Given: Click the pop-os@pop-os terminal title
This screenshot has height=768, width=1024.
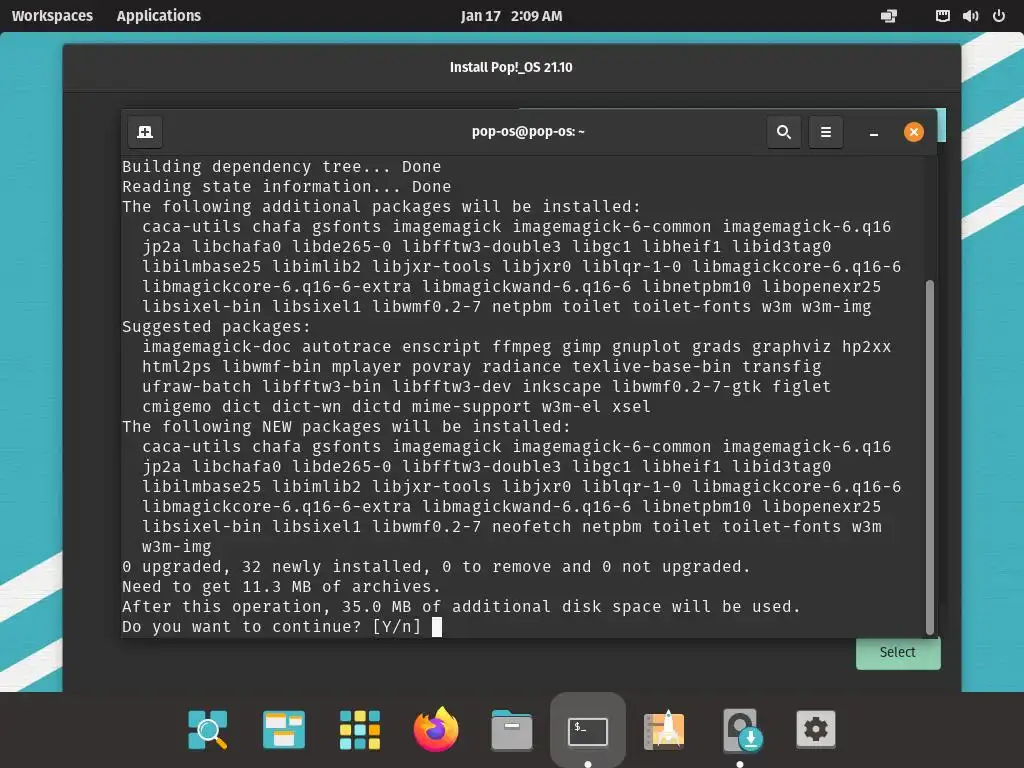Looking at the screenshot, I should 528,131.
